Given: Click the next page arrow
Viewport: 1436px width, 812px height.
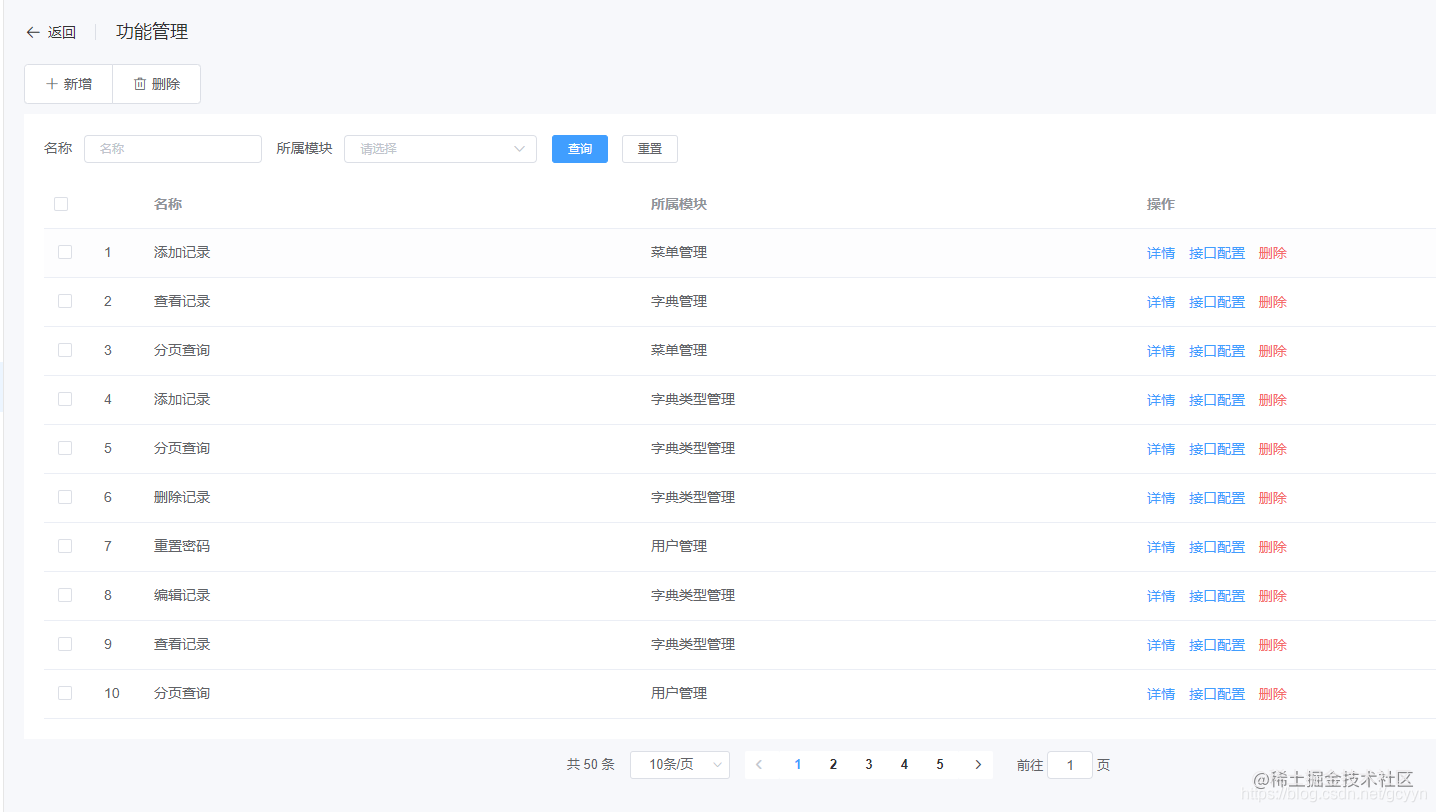Looking at the screenshot, I should coord(978,765).
